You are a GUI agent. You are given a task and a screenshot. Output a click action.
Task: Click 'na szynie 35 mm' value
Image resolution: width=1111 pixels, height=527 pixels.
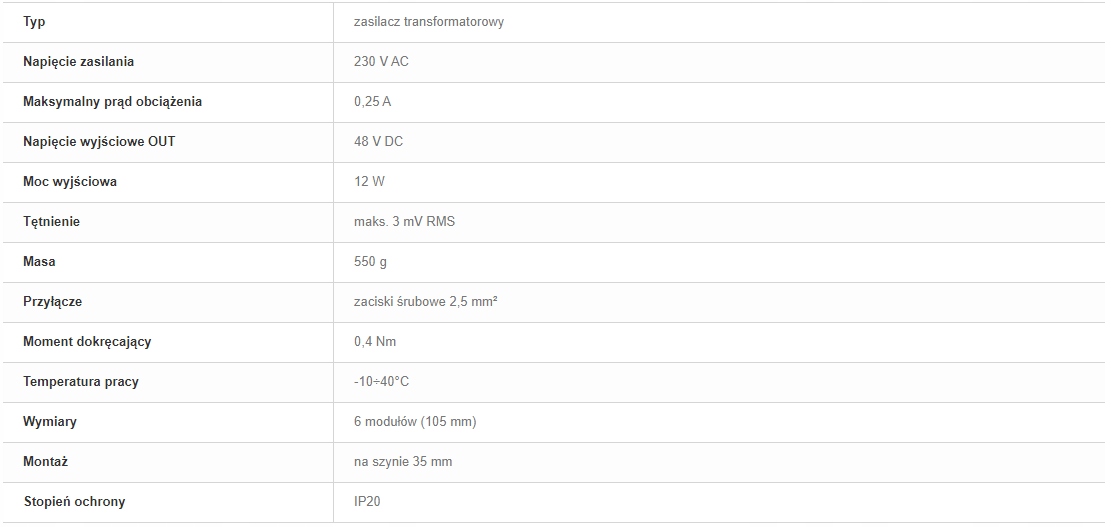click(402, 462)
